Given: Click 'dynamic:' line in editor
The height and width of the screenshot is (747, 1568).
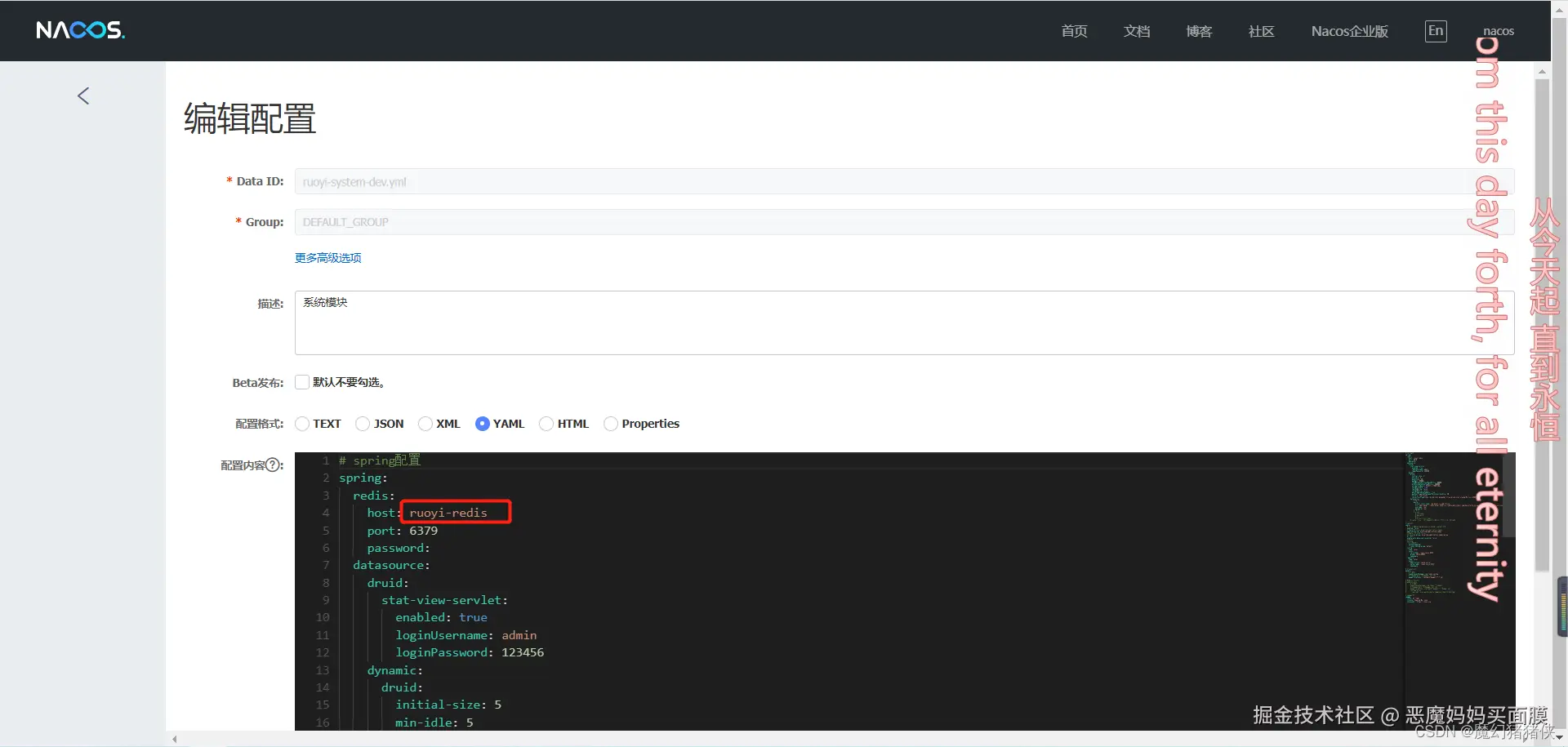Looking at the screenshot, I should pos(394,670).
